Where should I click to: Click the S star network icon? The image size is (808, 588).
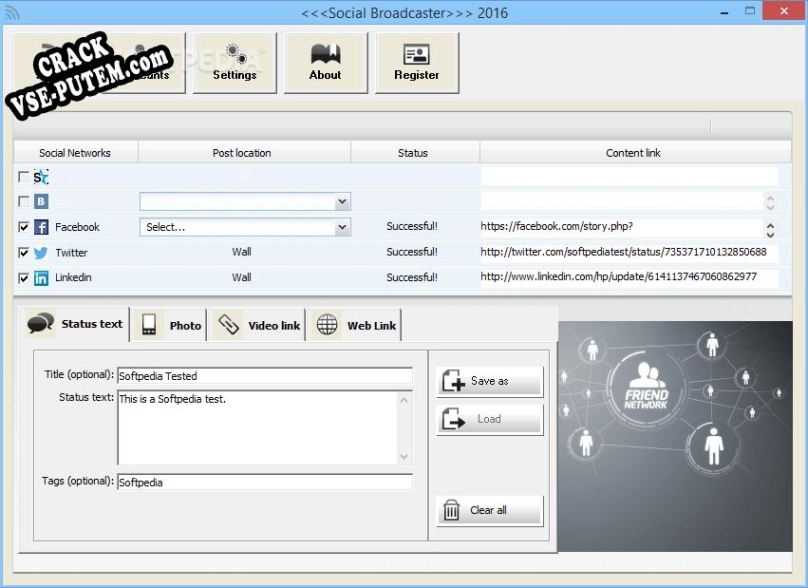(x=41, y=177)
